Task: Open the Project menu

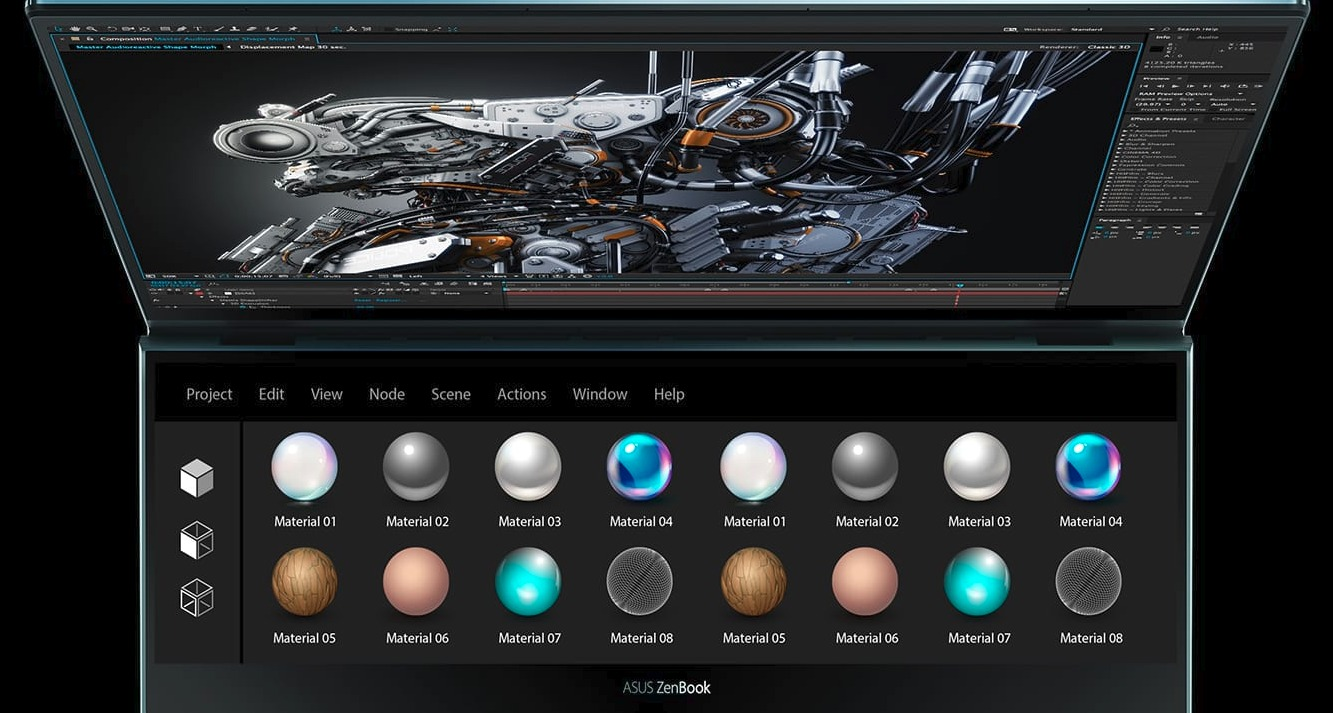Action: 209,394
